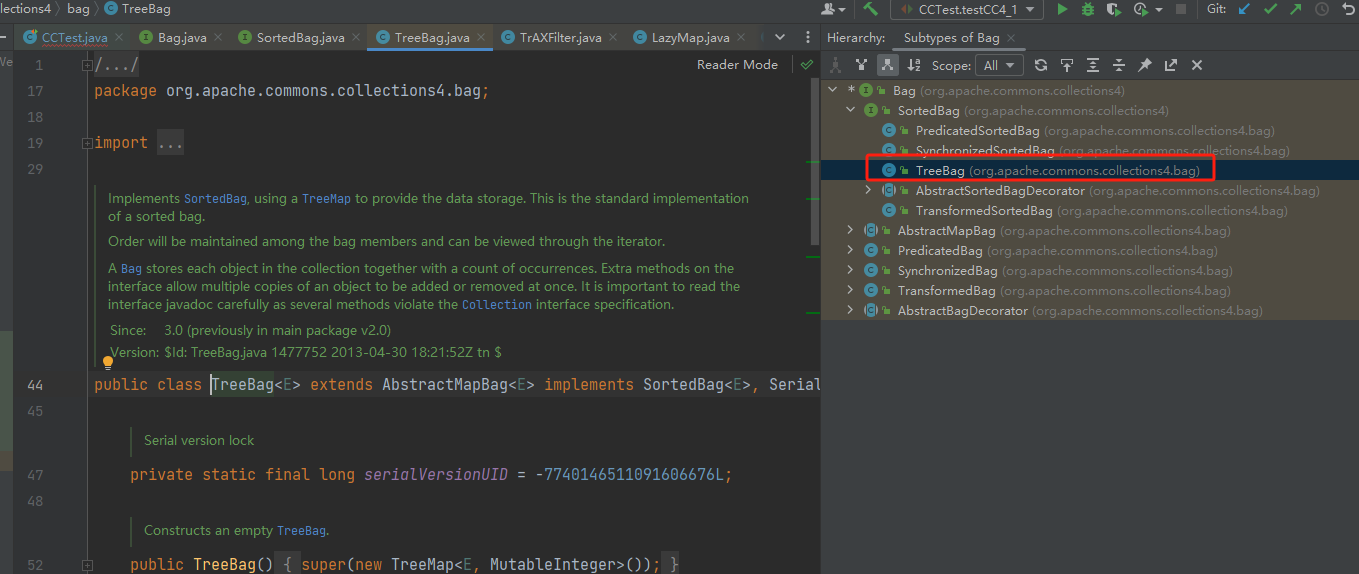
Task: Open Git history clock icon
Action: (x=1322, y=9)
